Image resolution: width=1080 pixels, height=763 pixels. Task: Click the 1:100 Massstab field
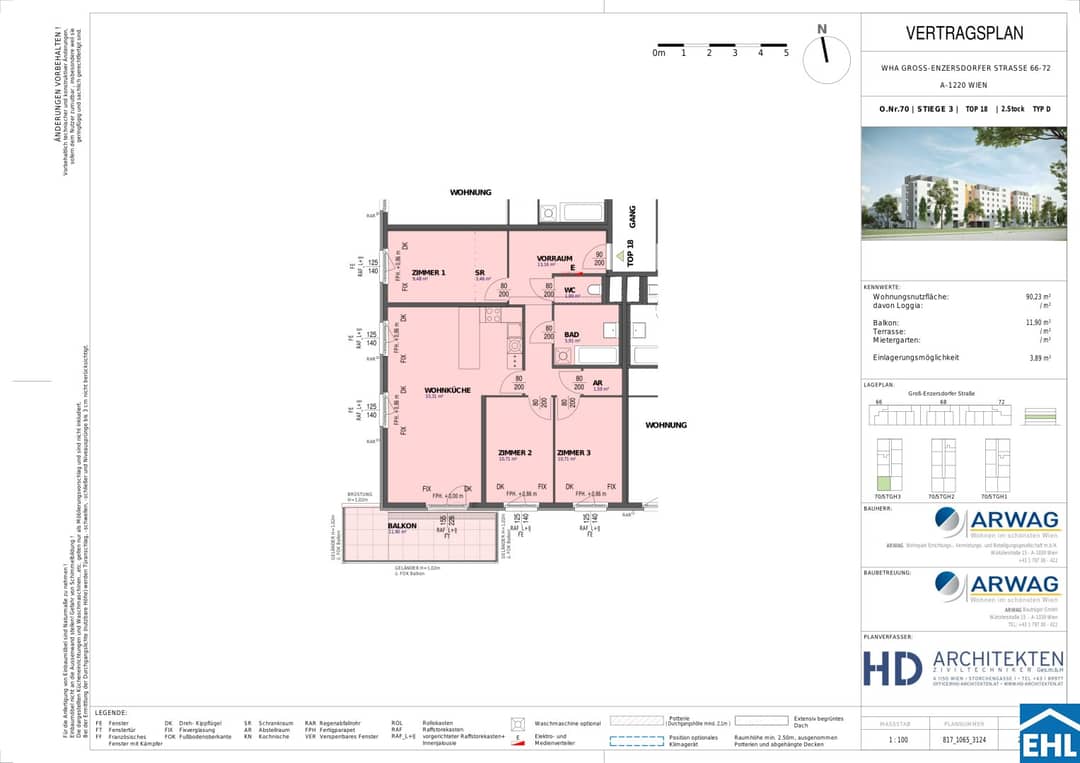[897, 740]
